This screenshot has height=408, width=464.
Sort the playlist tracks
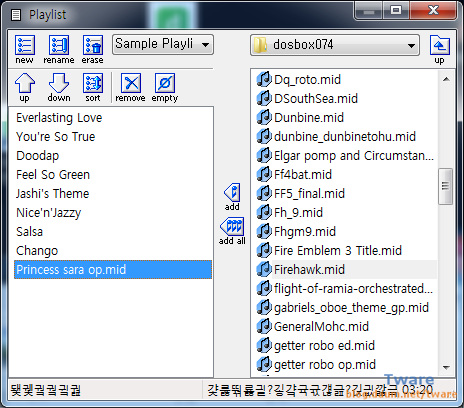click(x=93, y=88)
